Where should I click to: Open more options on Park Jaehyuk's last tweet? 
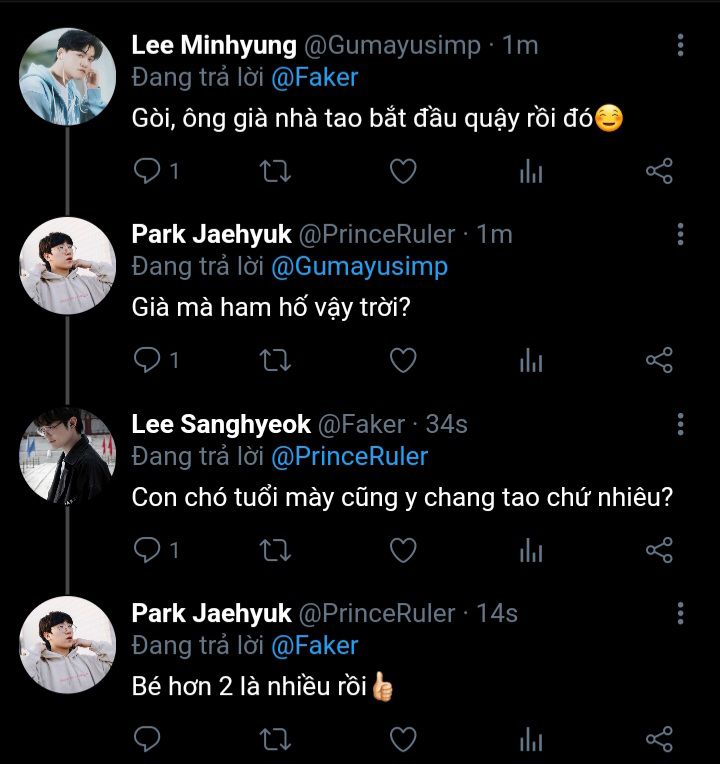(680, 613)
